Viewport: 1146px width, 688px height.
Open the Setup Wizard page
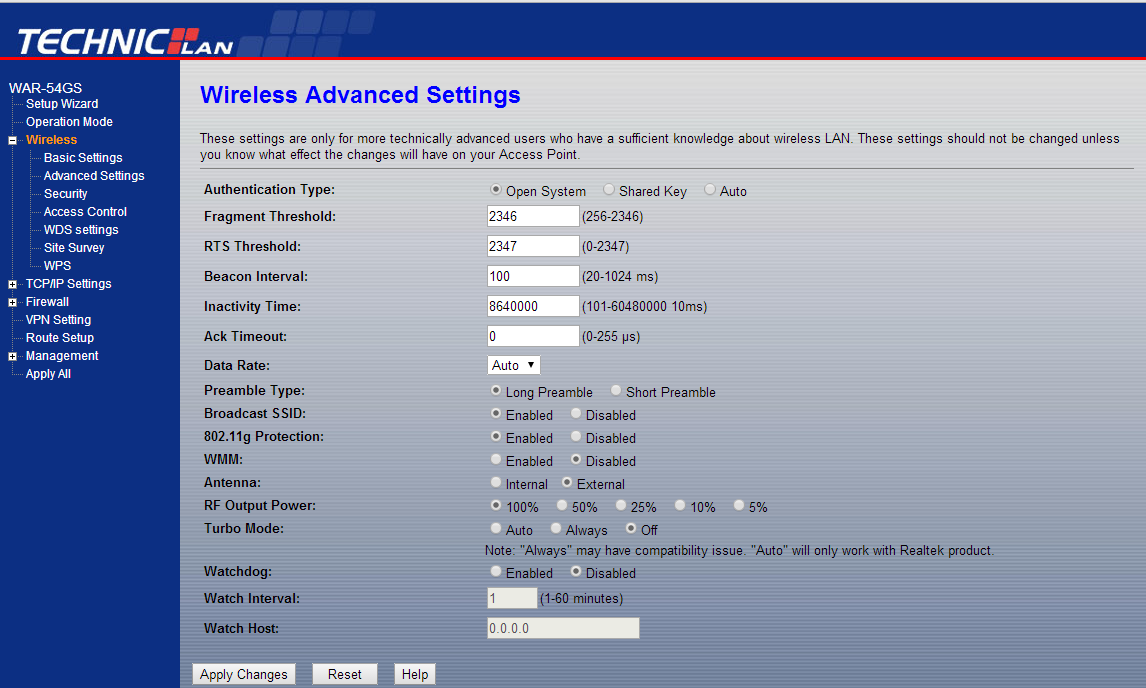(62, 104)
